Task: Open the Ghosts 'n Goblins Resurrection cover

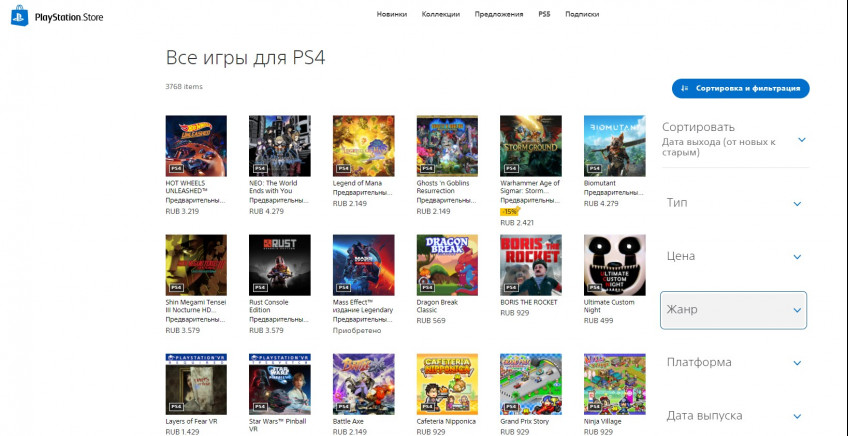Action: coord(447,146)
